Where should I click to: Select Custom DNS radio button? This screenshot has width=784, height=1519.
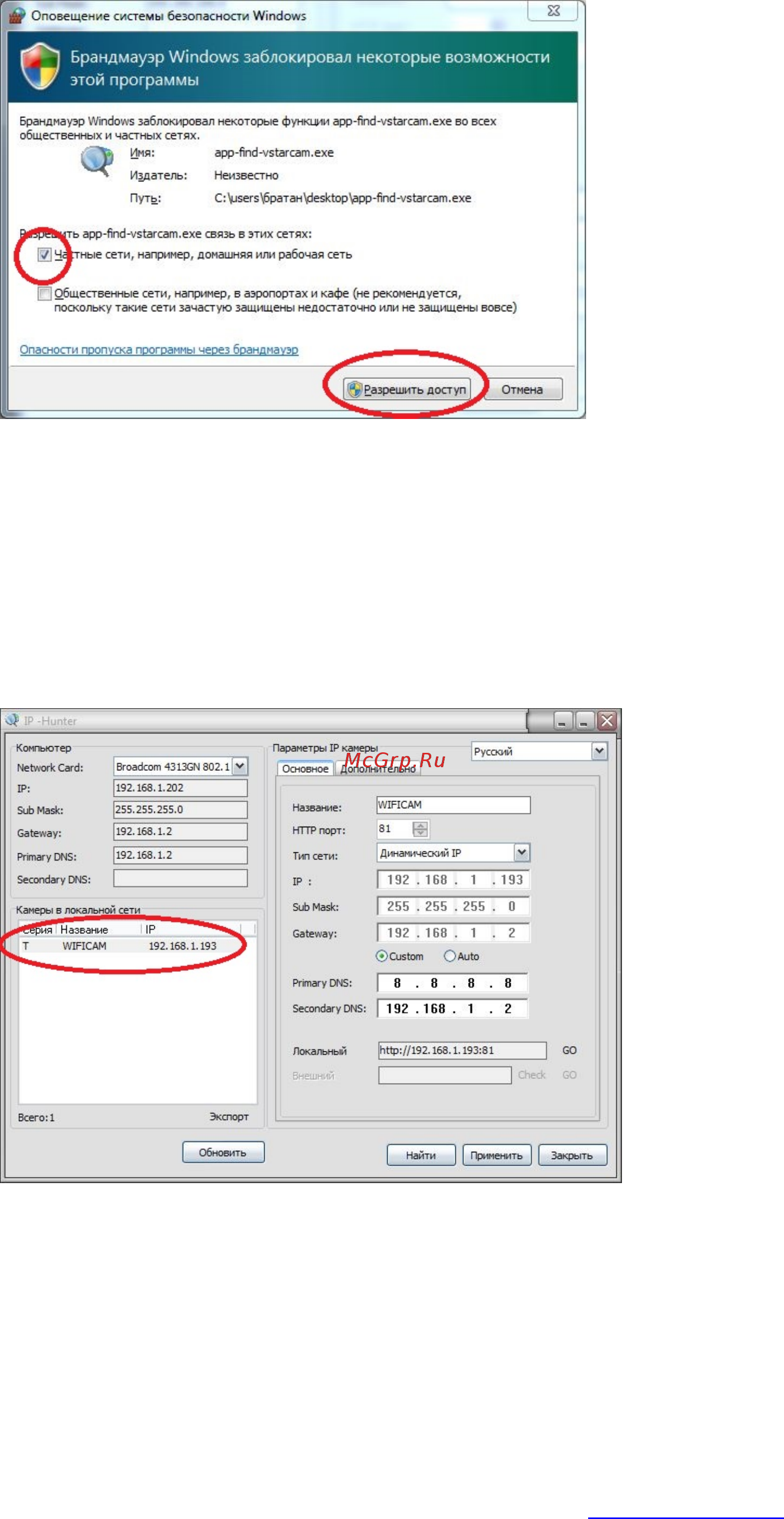click(x=381, y=956)
